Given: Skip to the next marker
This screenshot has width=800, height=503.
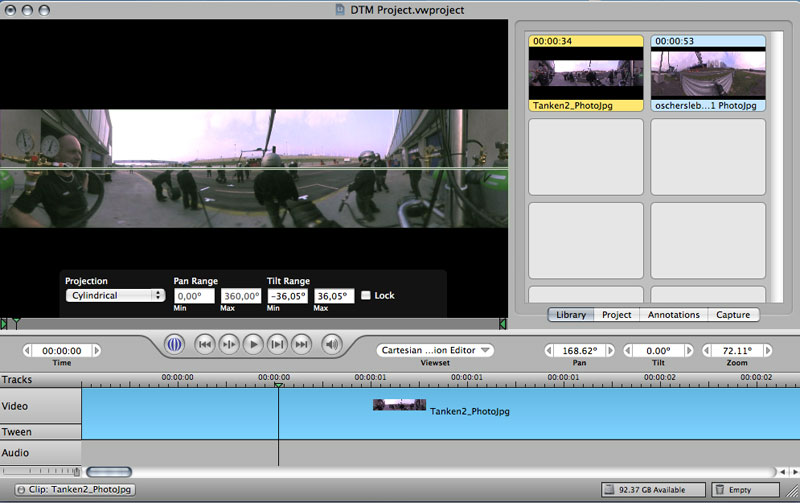Looking at the screenshot, I should pos(277,345).
